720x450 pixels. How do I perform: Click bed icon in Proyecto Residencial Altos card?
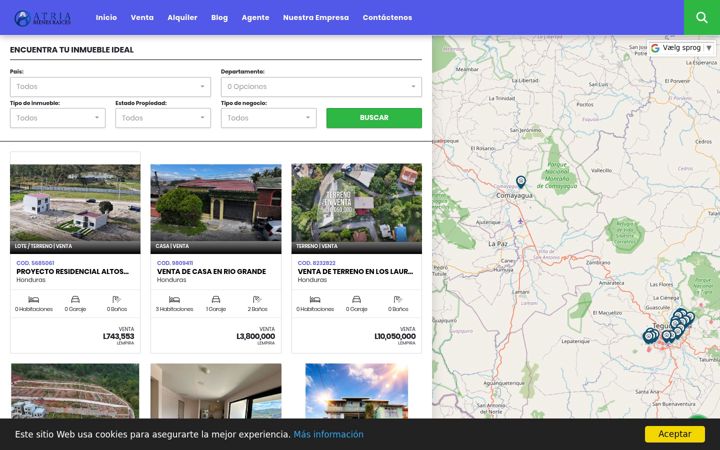pos(34,299)
